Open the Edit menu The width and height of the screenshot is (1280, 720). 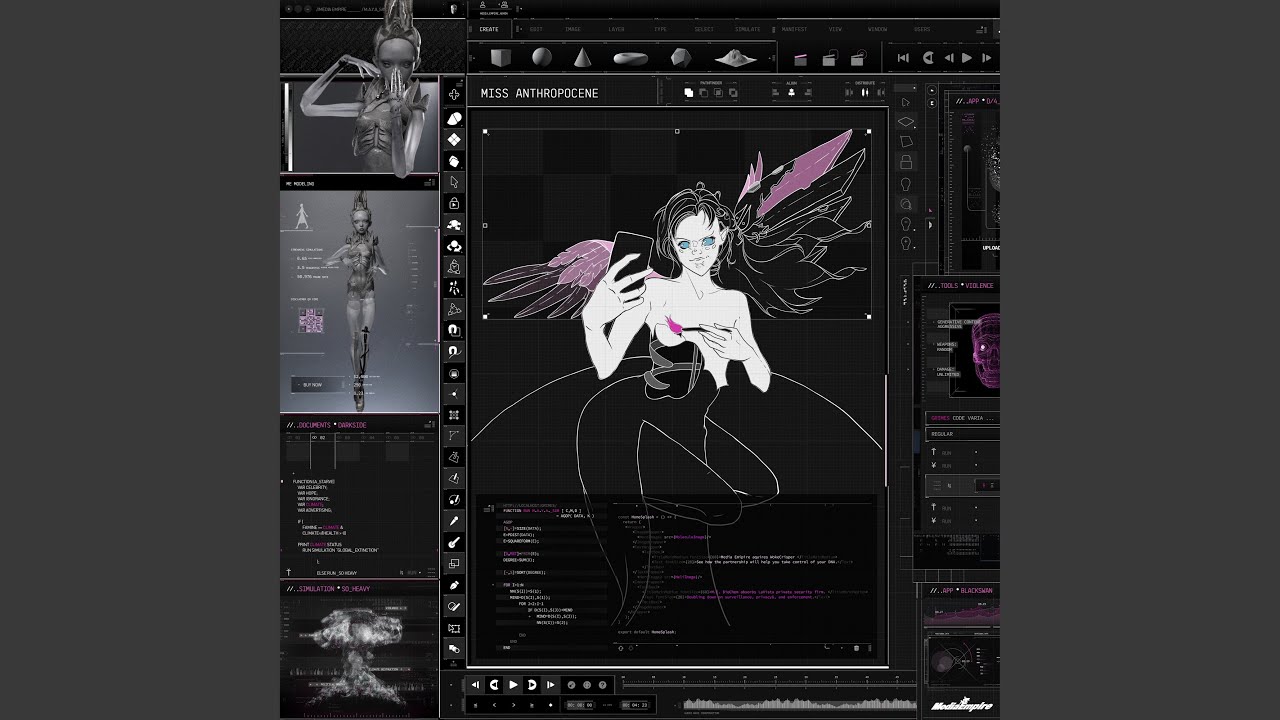tap(536, 29)
